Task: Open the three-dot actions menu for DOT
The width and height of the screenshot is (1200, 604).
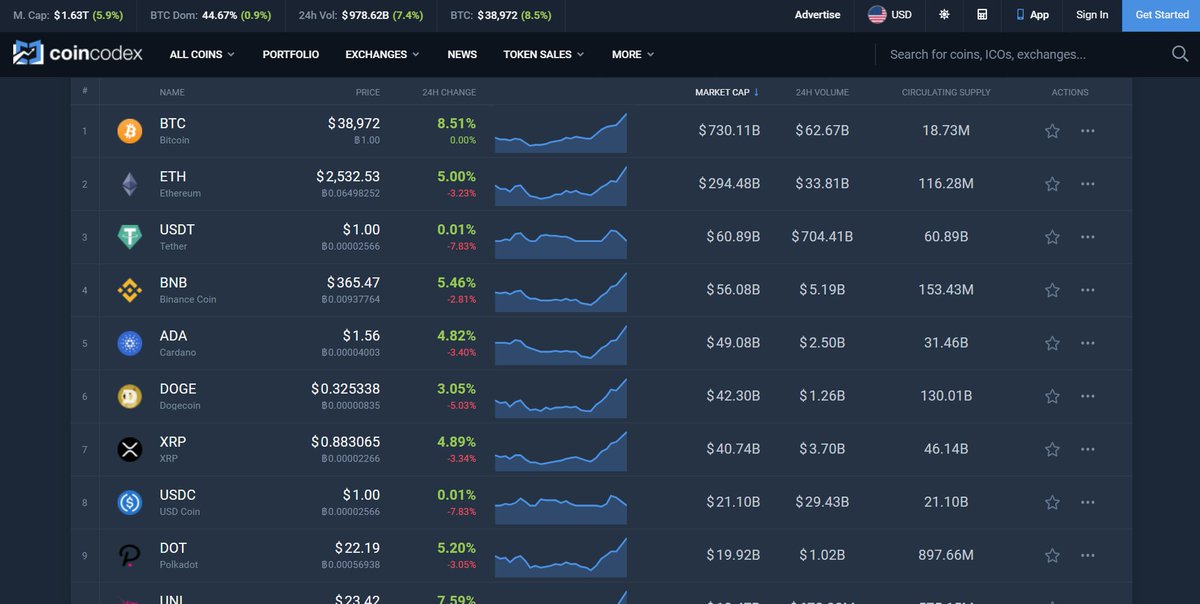Action: [1088, 555]
